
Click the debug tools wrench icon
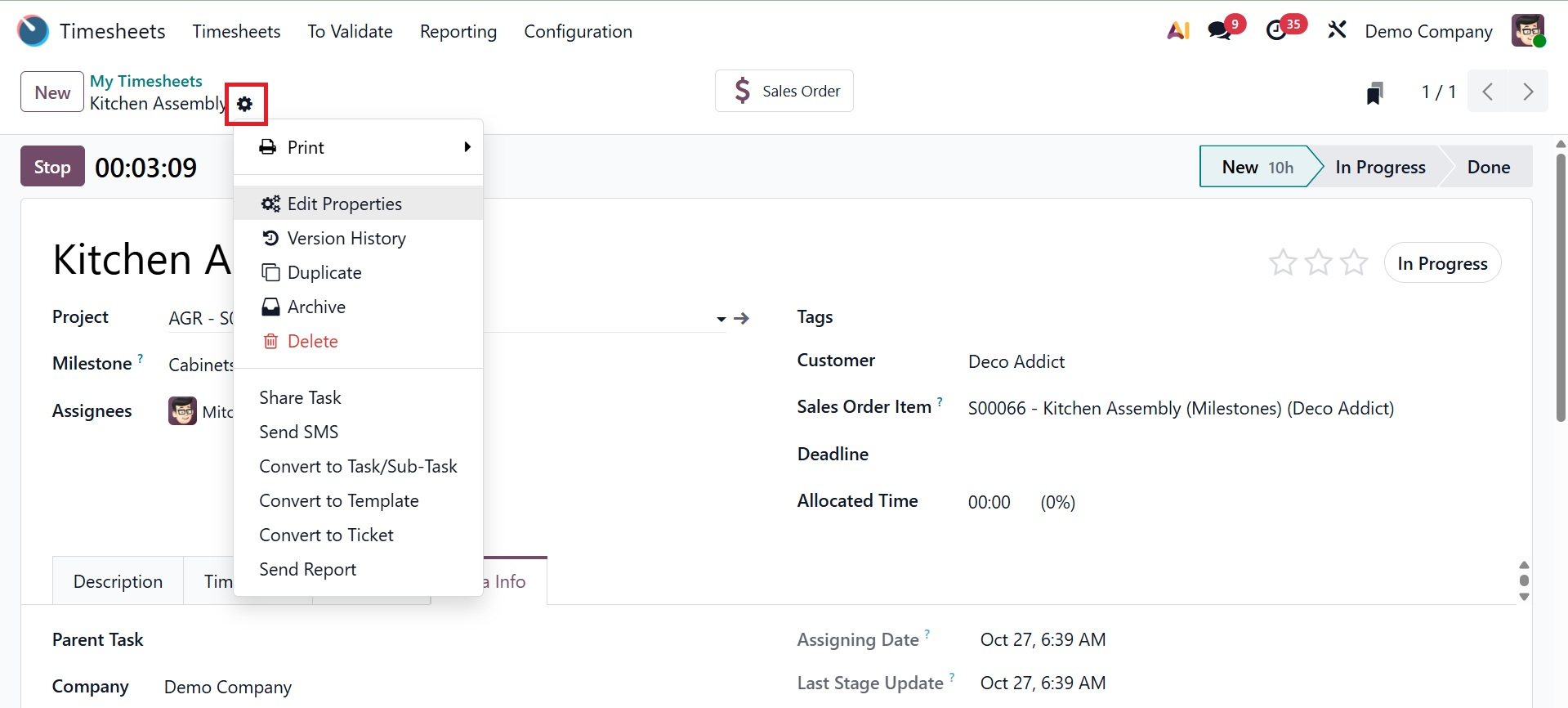pos(1337,31)
